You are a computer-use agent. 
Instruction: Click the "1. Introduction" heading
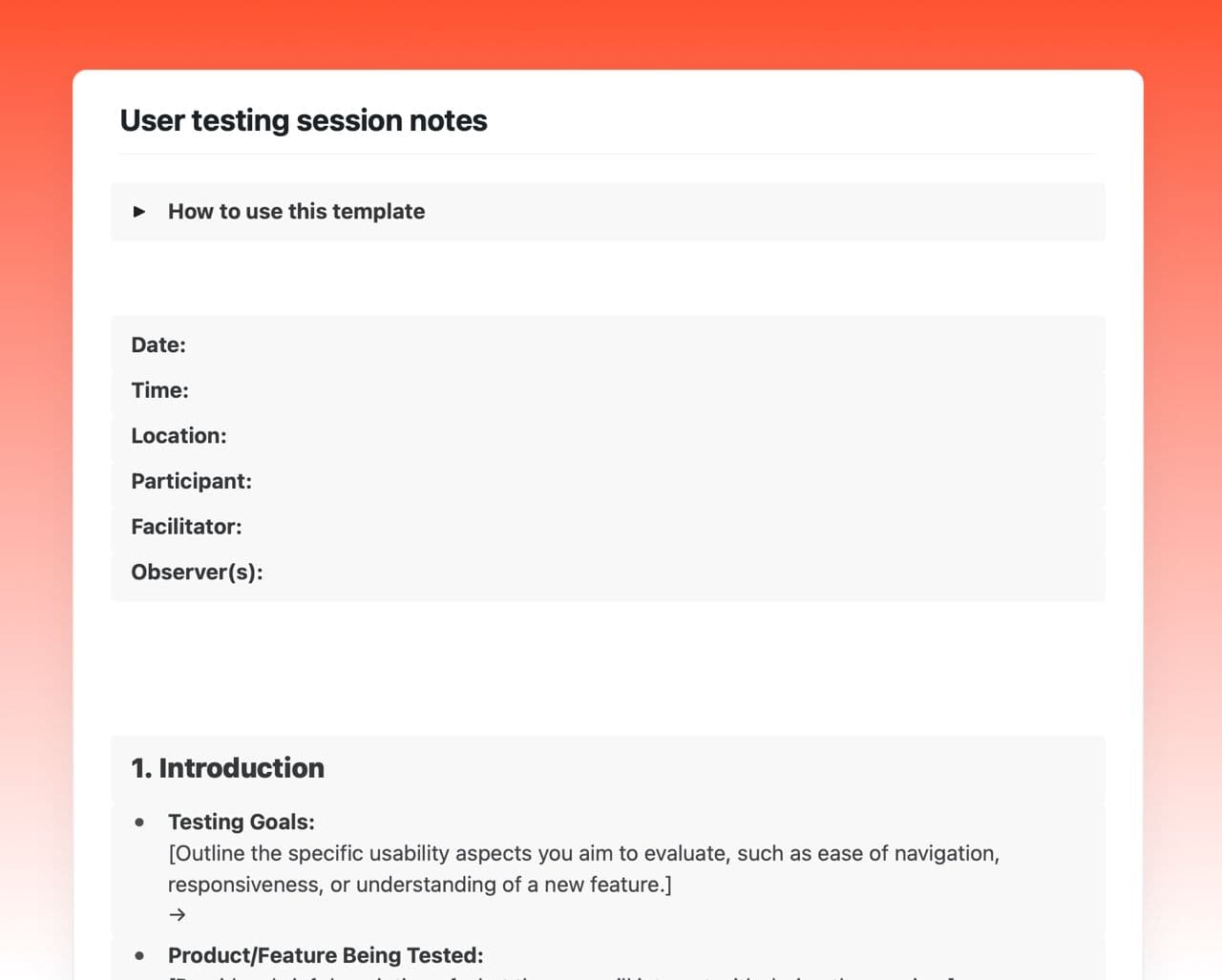tap(228, 768)
